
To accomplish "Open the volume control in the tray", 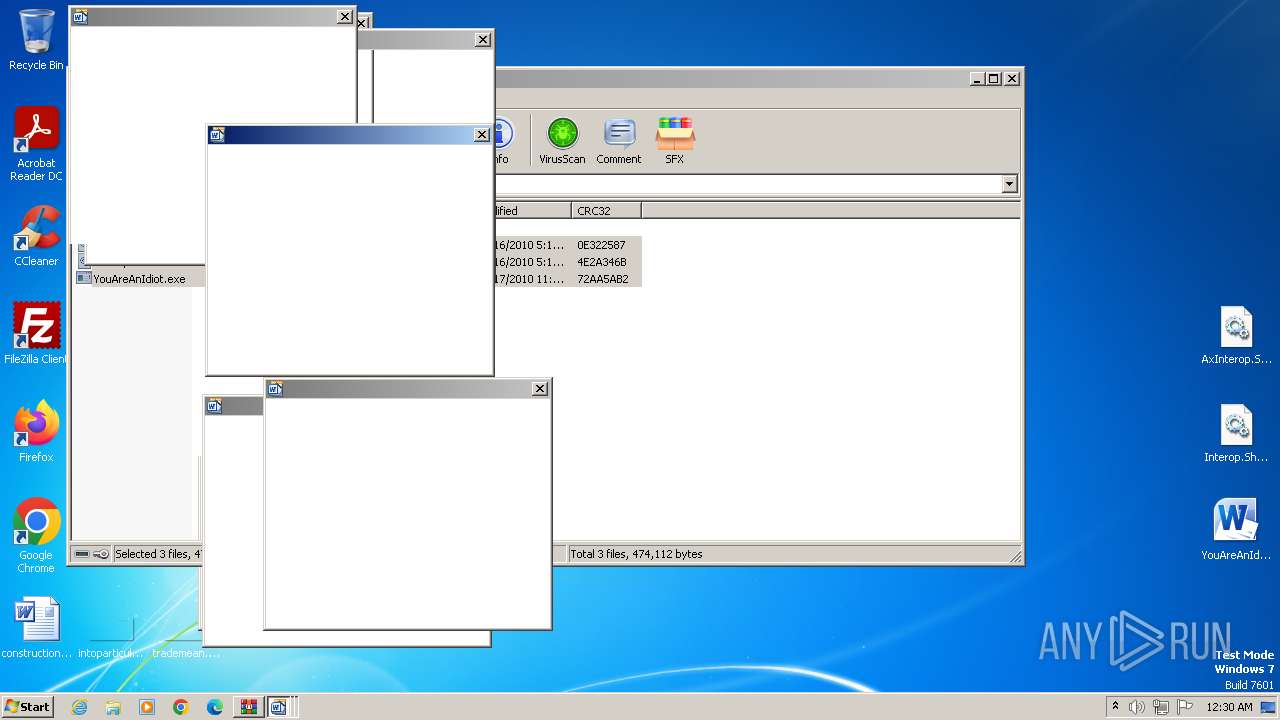I will (x=1137, y=707).
